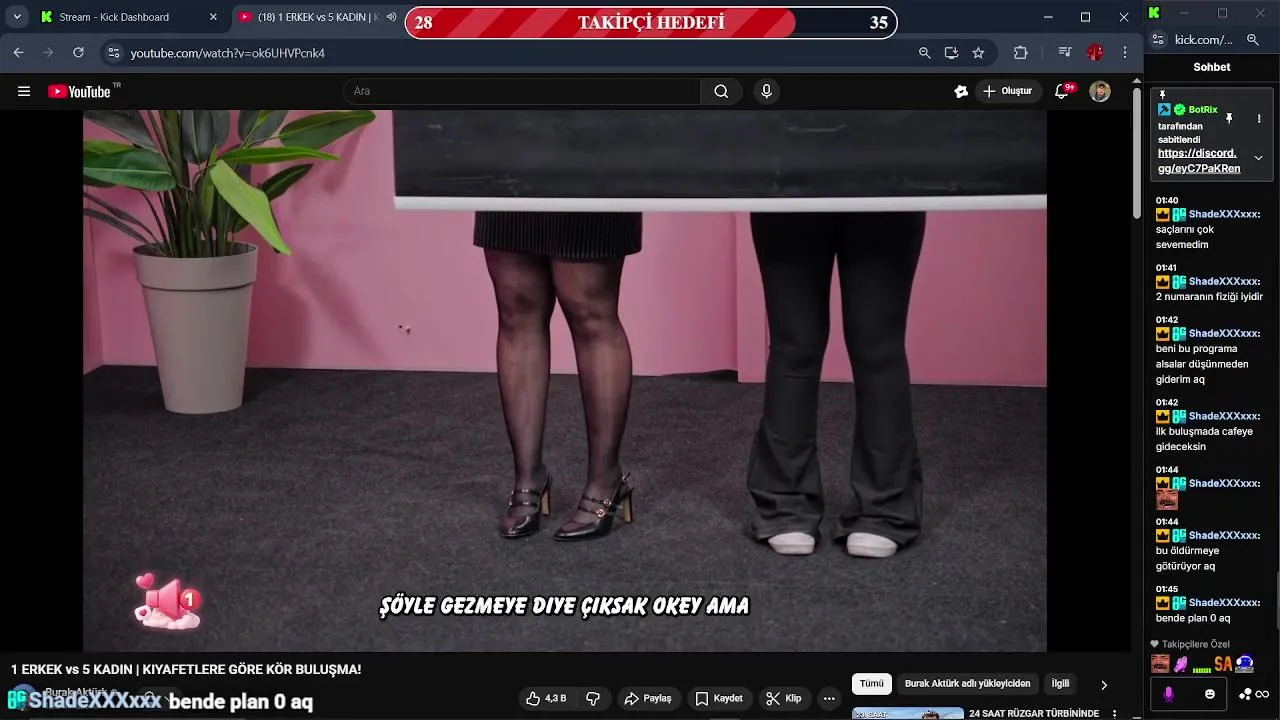Click the main video player frame
This screenshot has width=1280, height=720.
point(565,381)
